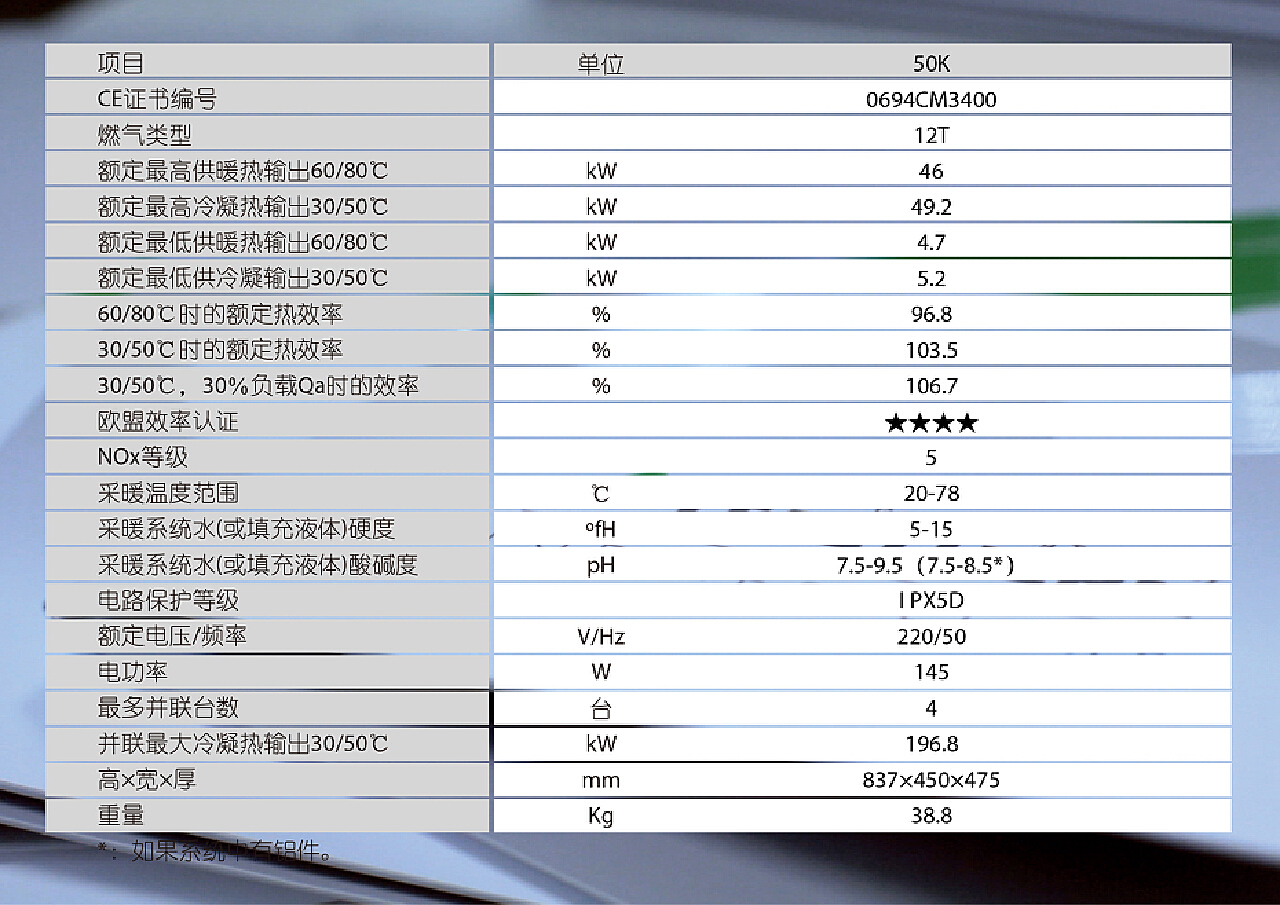Click the 燃气类型 row label
Viewport: 1280px width, 905px height.
coord(144,135)
